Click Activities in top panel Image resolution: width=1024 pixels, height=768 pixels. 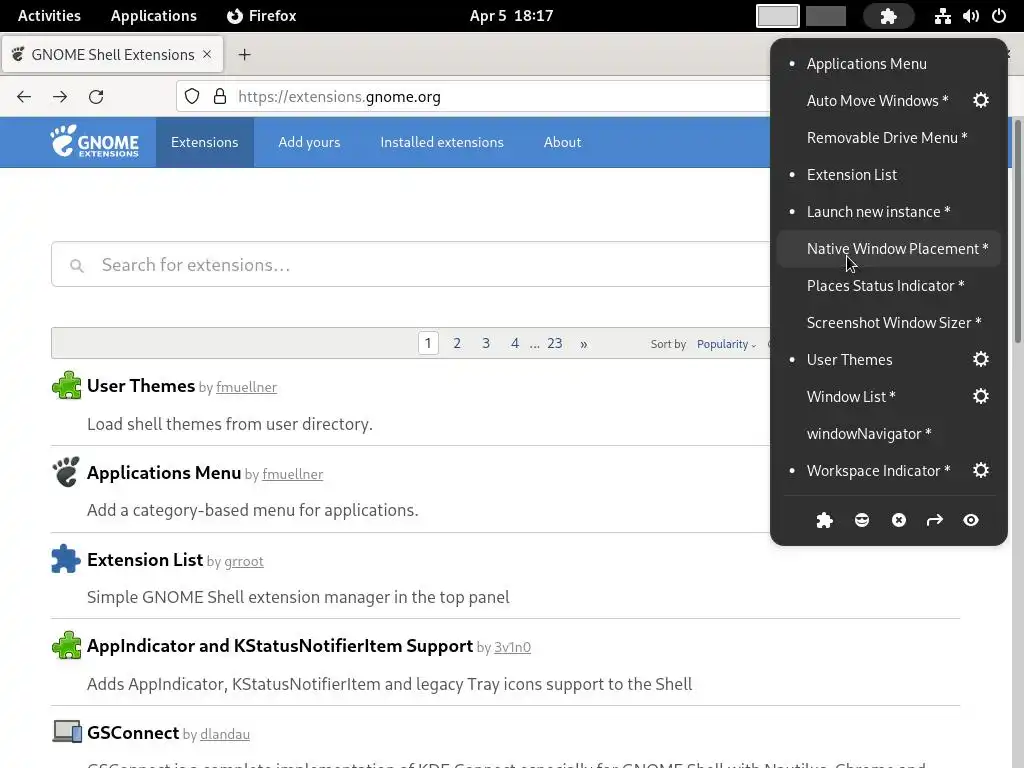49,16
